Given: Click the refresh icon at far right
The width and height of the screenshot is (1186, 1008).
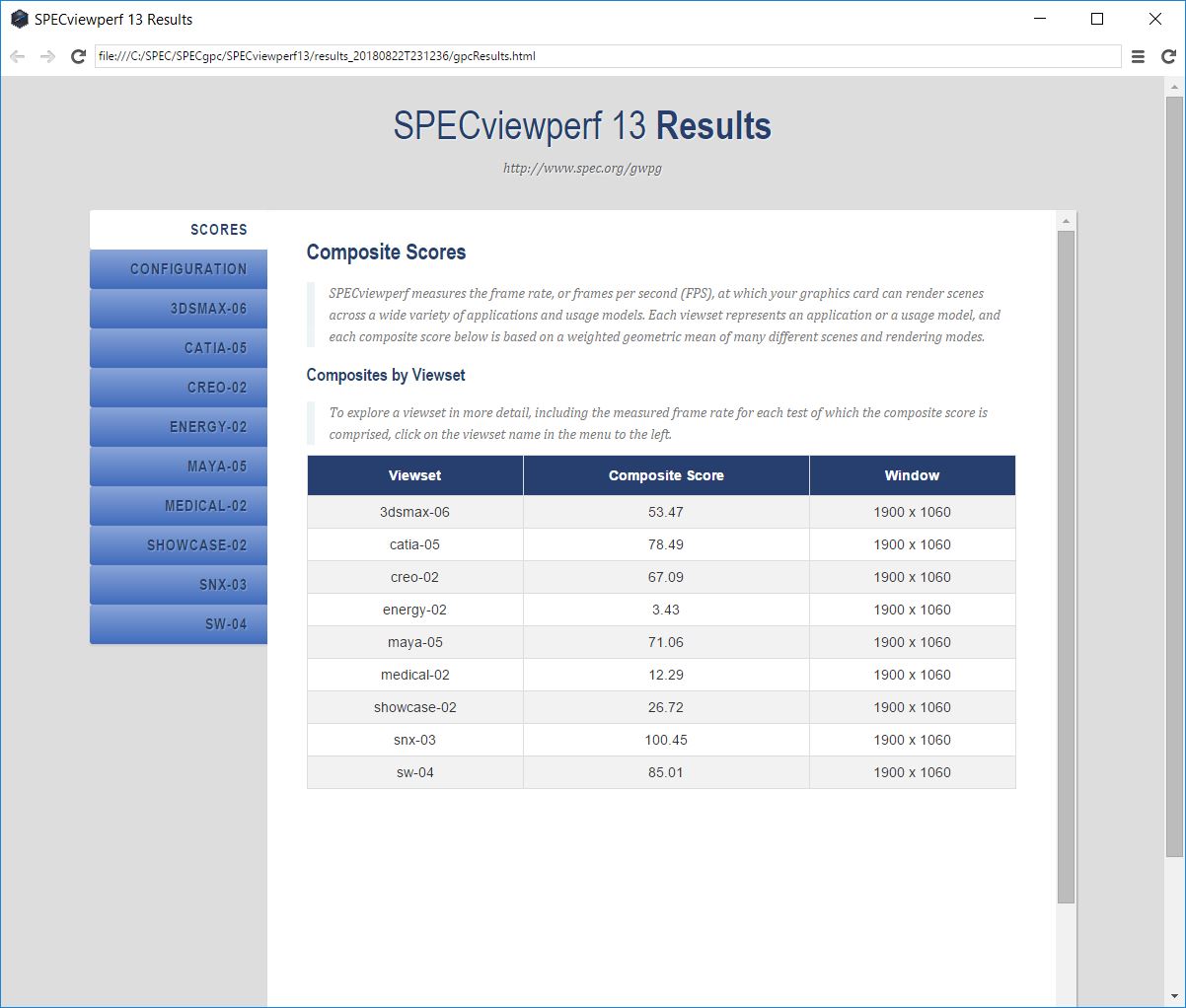Looking at the screenshot, I should [x=1168, y=57].
